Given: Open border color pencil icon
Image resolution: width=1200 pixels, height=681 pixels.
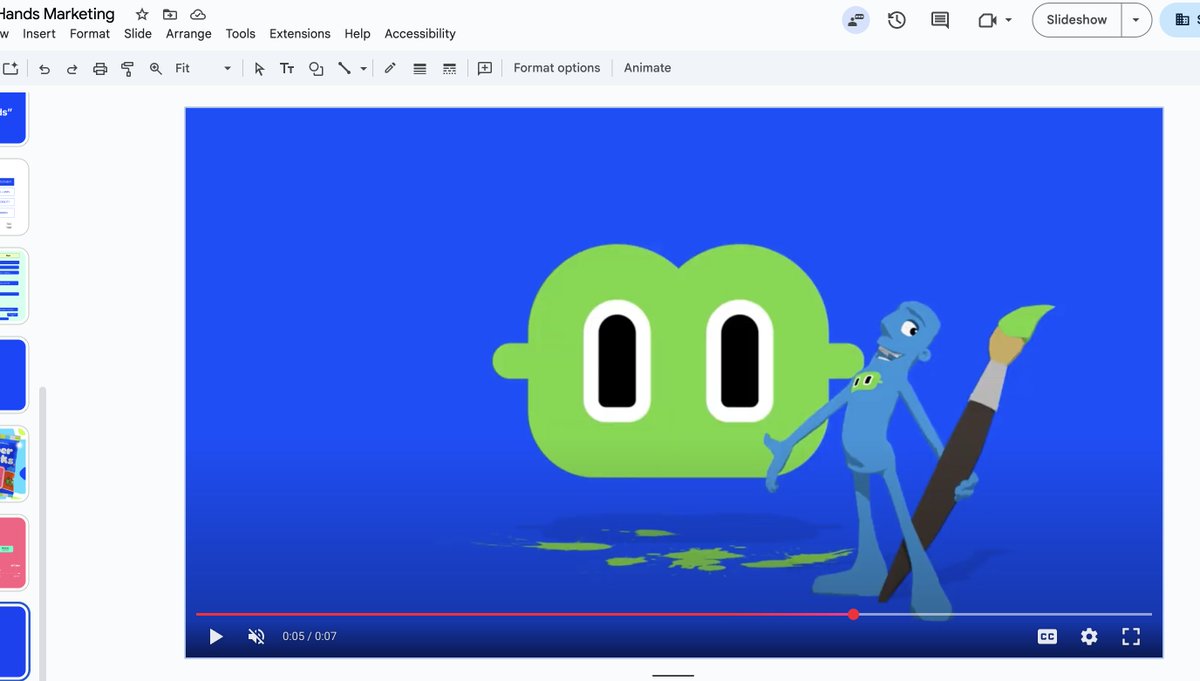Looking at the screenshot, I should [x=390, y=68].
